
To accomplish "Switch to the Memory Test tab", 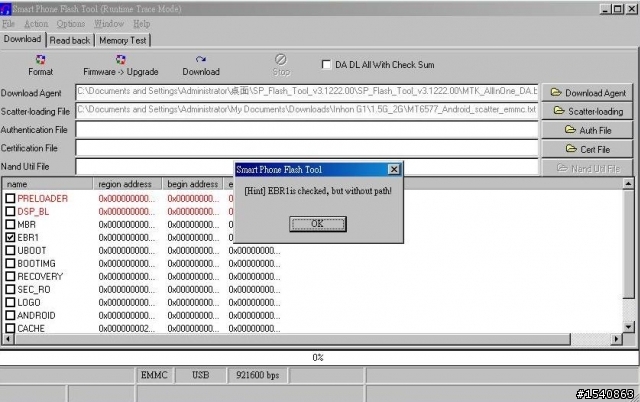I will click(122, 40).
